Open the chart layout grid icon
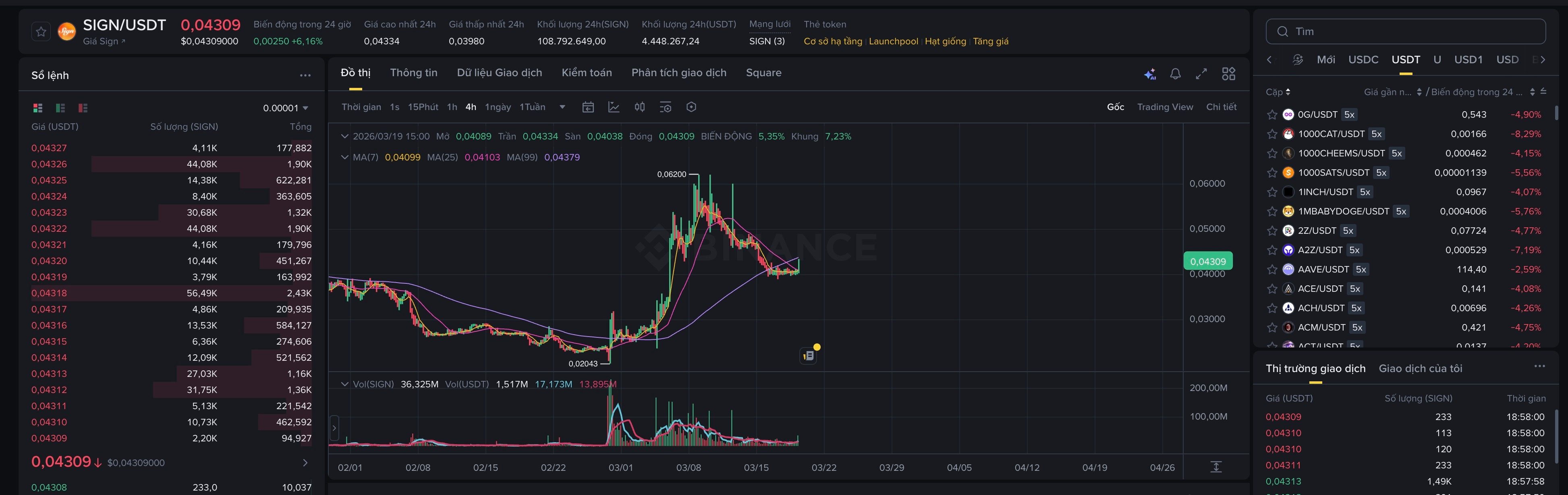The image size is (1568, 495). tap(1228, 74)
